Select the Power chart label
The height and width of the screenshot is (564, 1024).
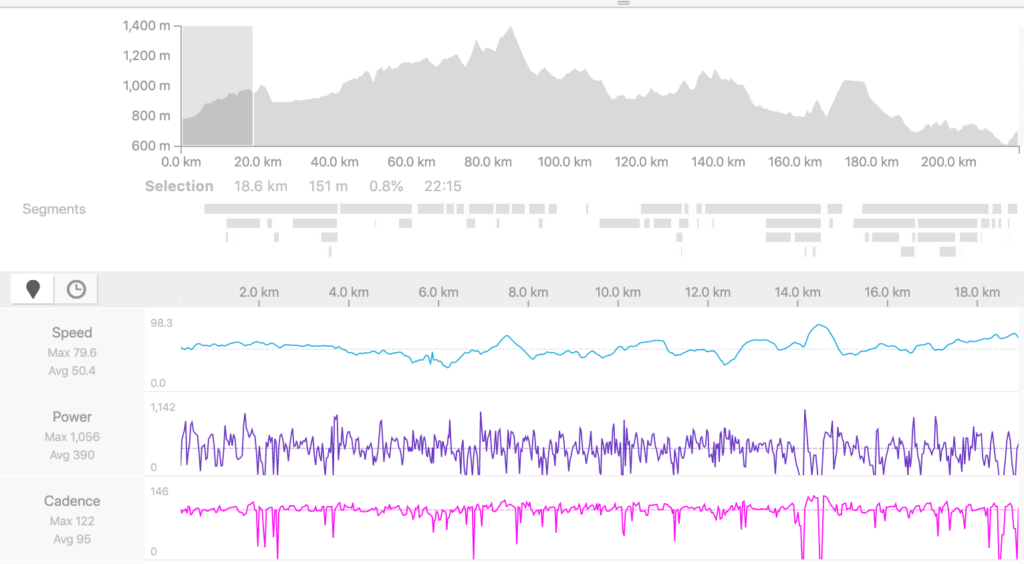tap(72, 417)
